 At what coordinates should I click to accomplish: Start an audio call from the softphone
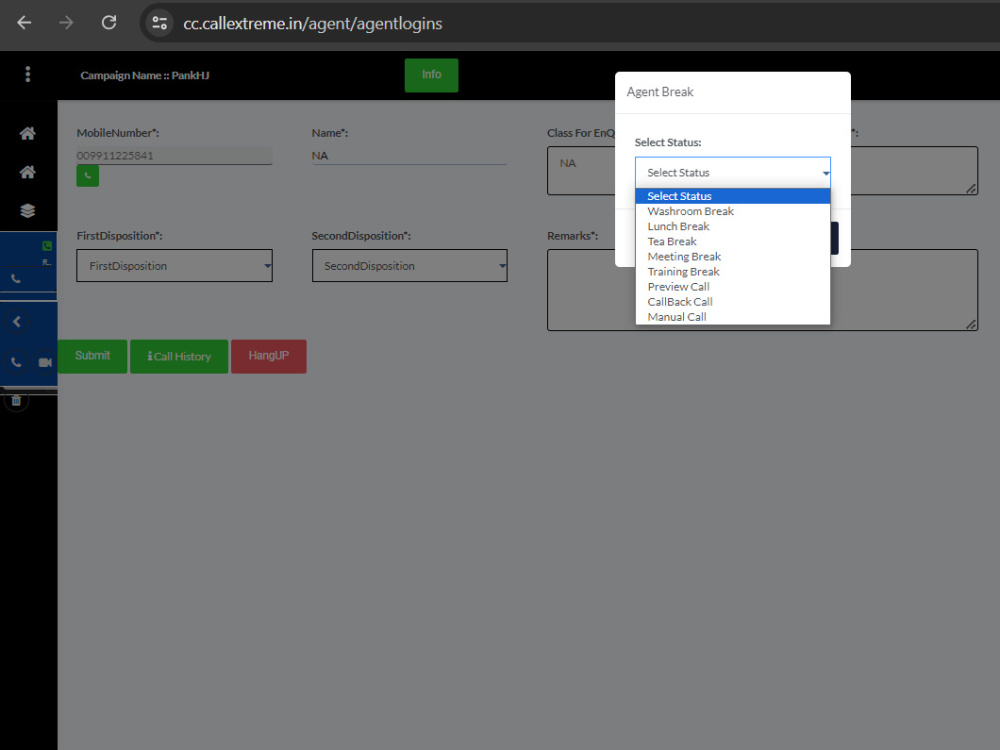[x=16, y=362]
